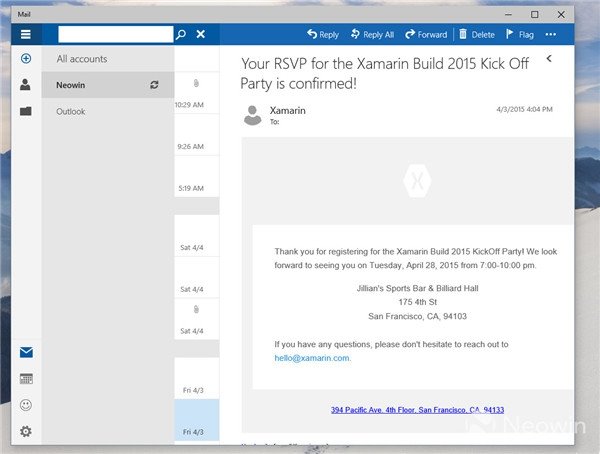Open the 394 Pacific Ave address link
The width and height of the screenshot is (600, 454).
[x=417, y=410]
